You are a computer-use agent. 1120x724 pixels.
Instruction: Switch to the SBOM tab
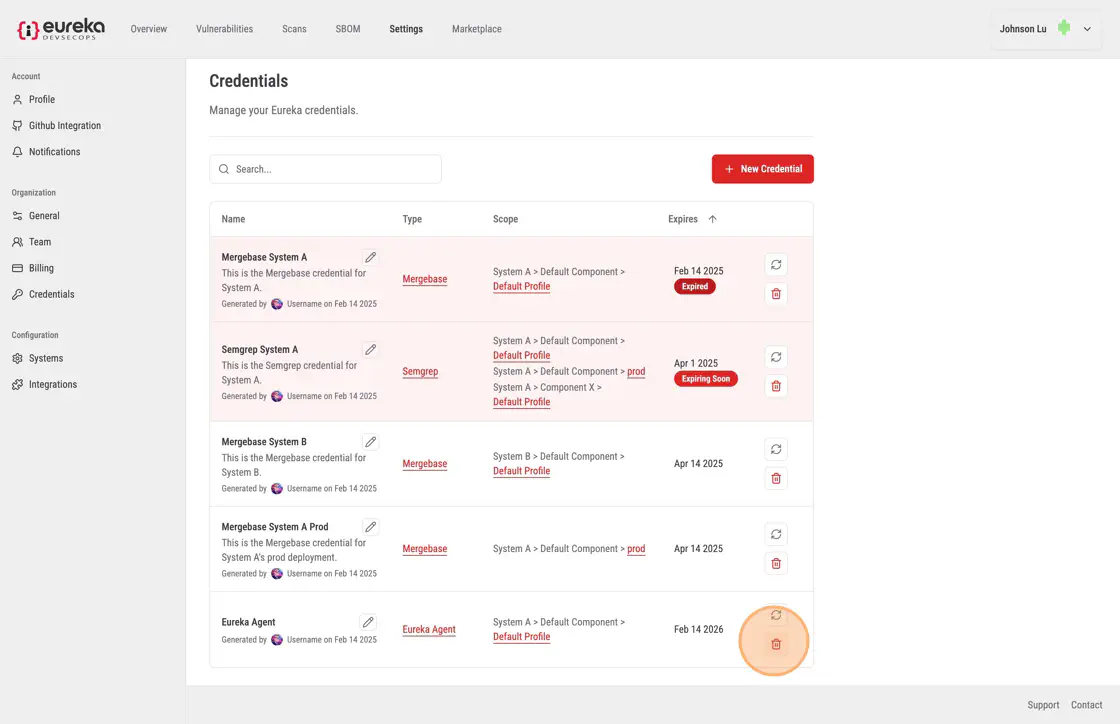pyautogui.click(x=347, y=29)
